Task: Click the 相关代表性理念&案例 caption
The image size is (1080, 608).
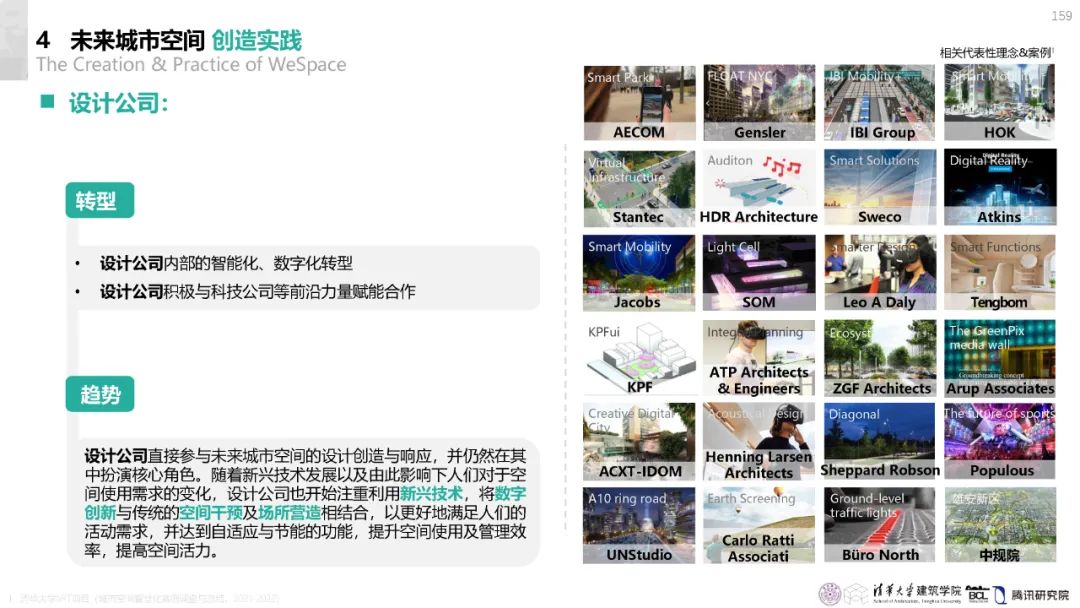Action: coord(997,52)
